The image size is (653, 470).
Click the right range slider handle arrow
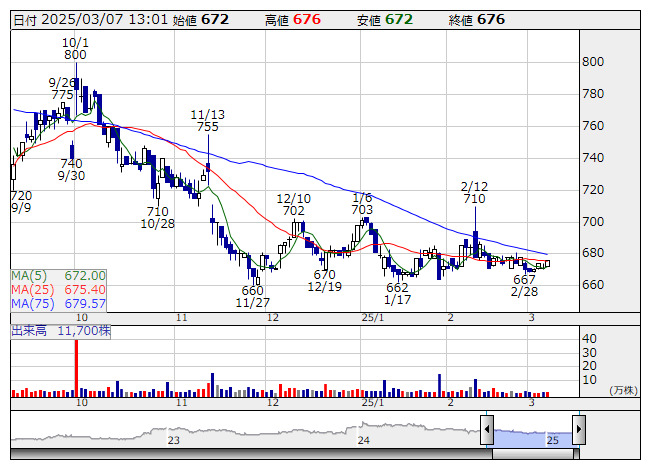[579, 429]
